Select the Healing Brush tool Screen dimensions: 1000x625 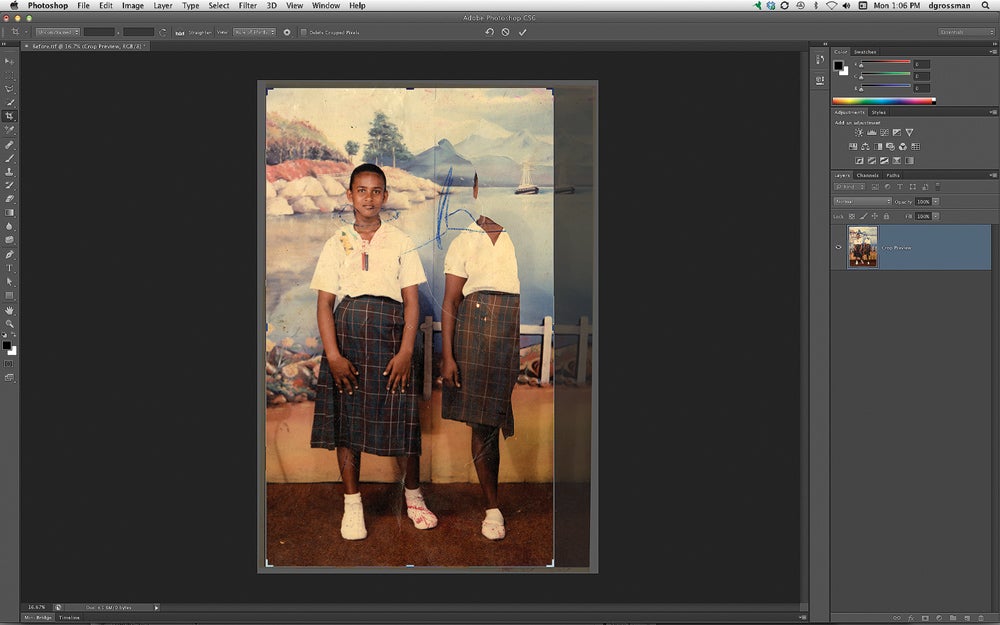pos(9,145)
